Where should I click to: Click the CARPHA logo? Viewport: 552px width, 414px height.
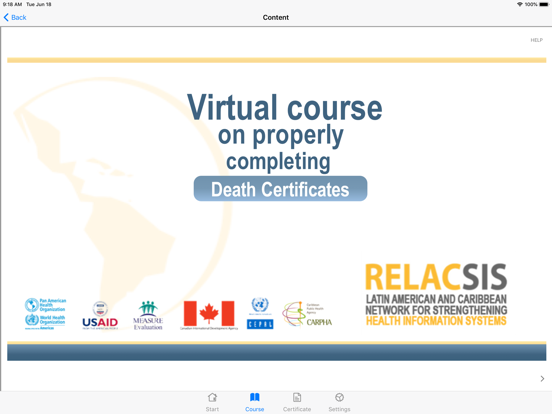[x=307, y=314]
